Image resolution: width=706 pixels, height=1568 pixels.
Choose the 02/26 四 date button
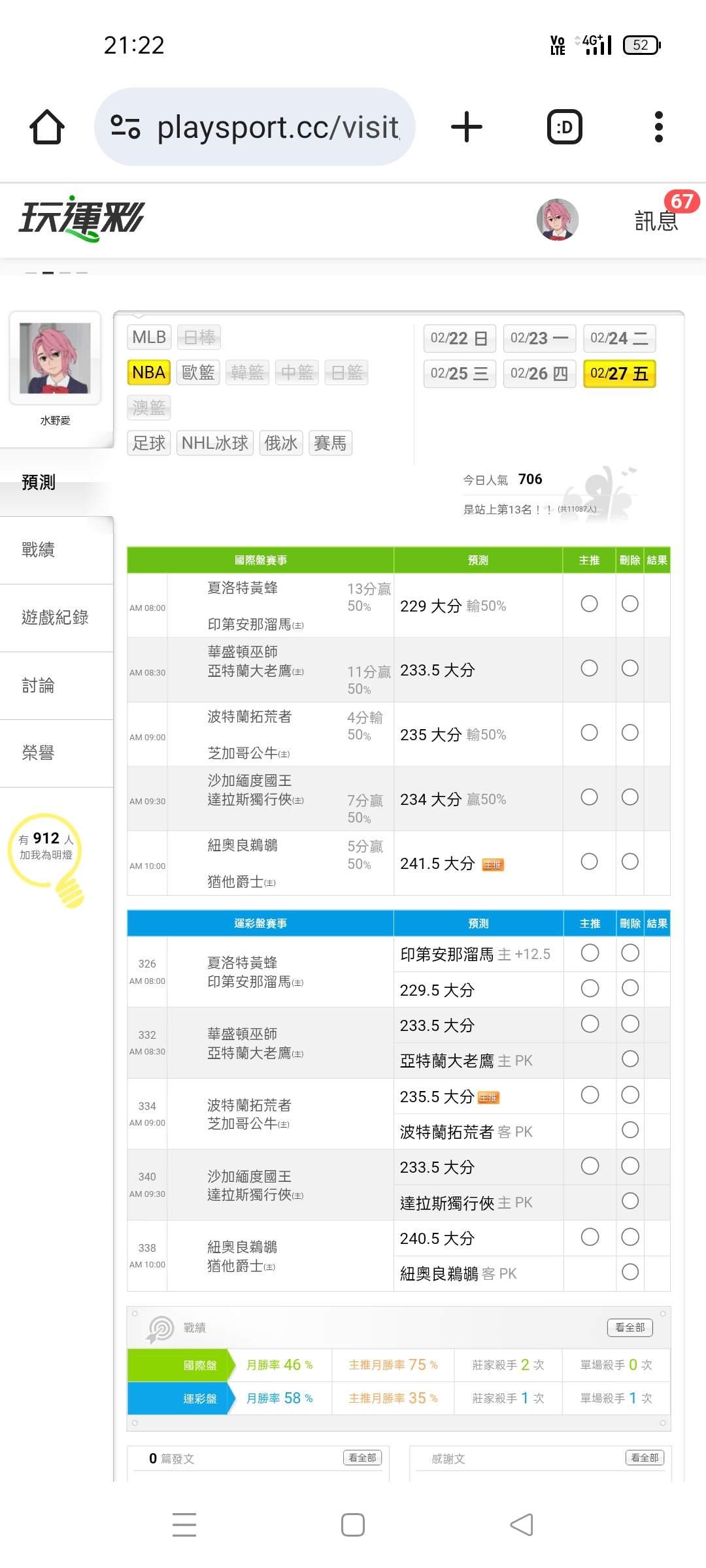click(539, 374)
